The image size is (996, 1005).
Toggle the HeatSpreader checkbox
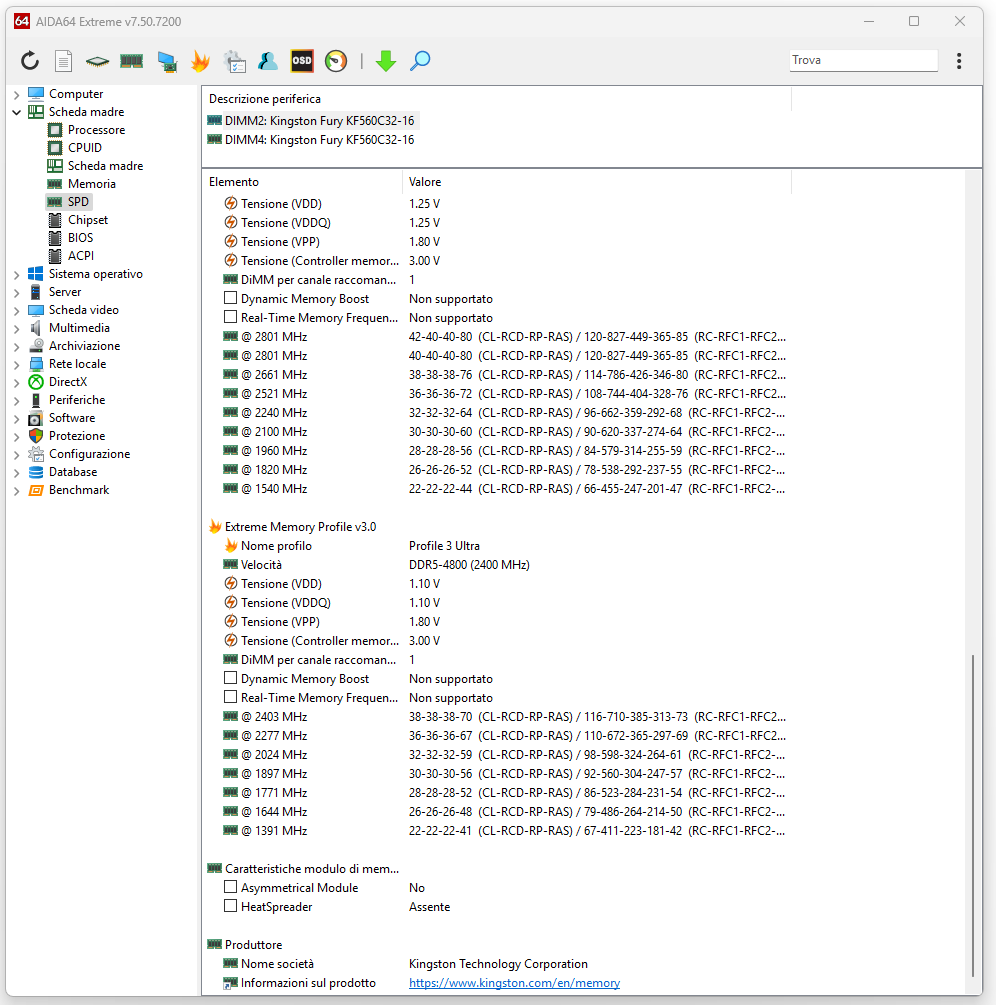pyautogui.click(x=231, y=906)
